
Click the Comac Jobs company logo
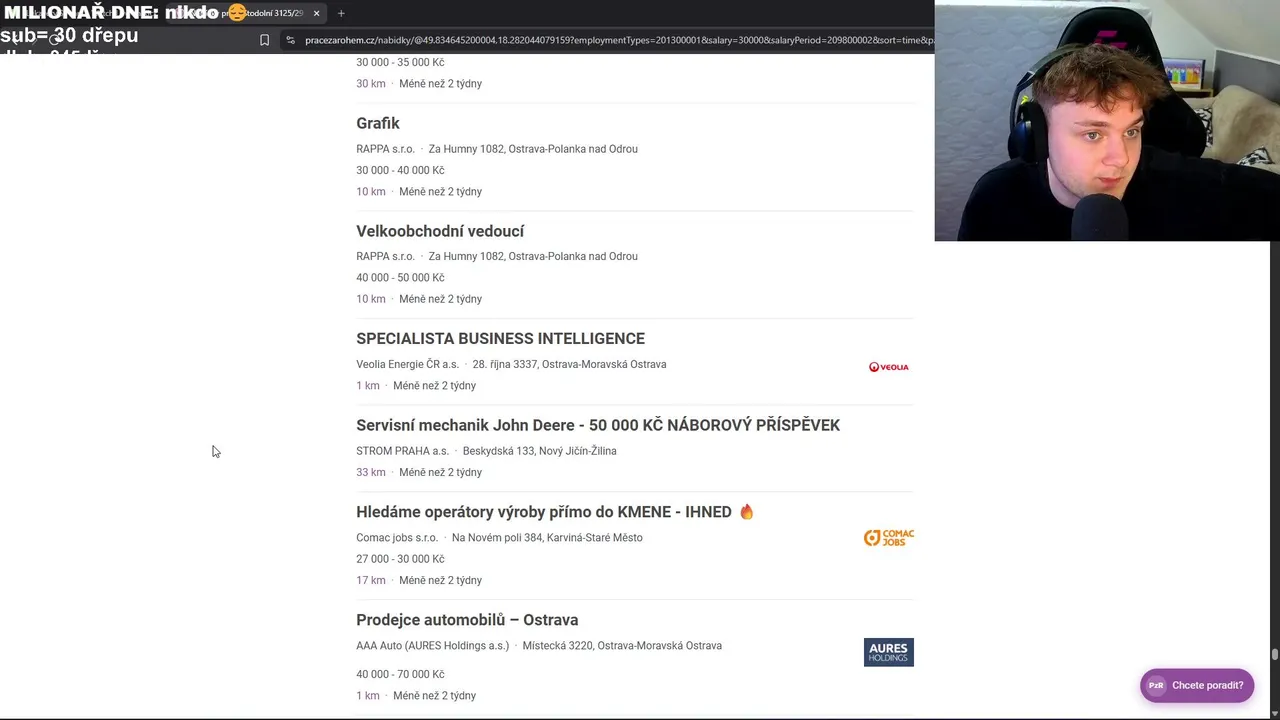(888, 538)
